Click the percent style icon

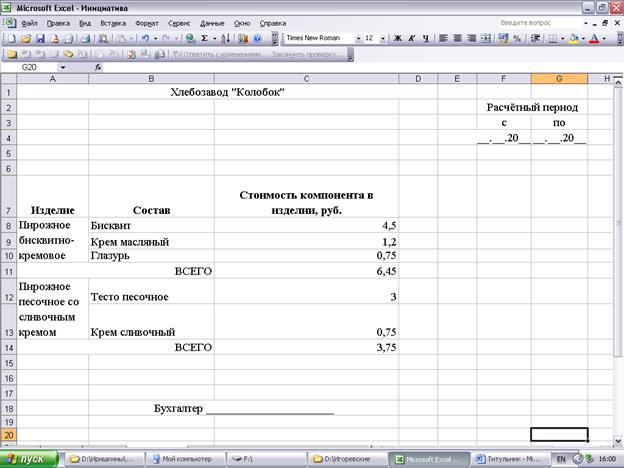[x=516, y=38]
